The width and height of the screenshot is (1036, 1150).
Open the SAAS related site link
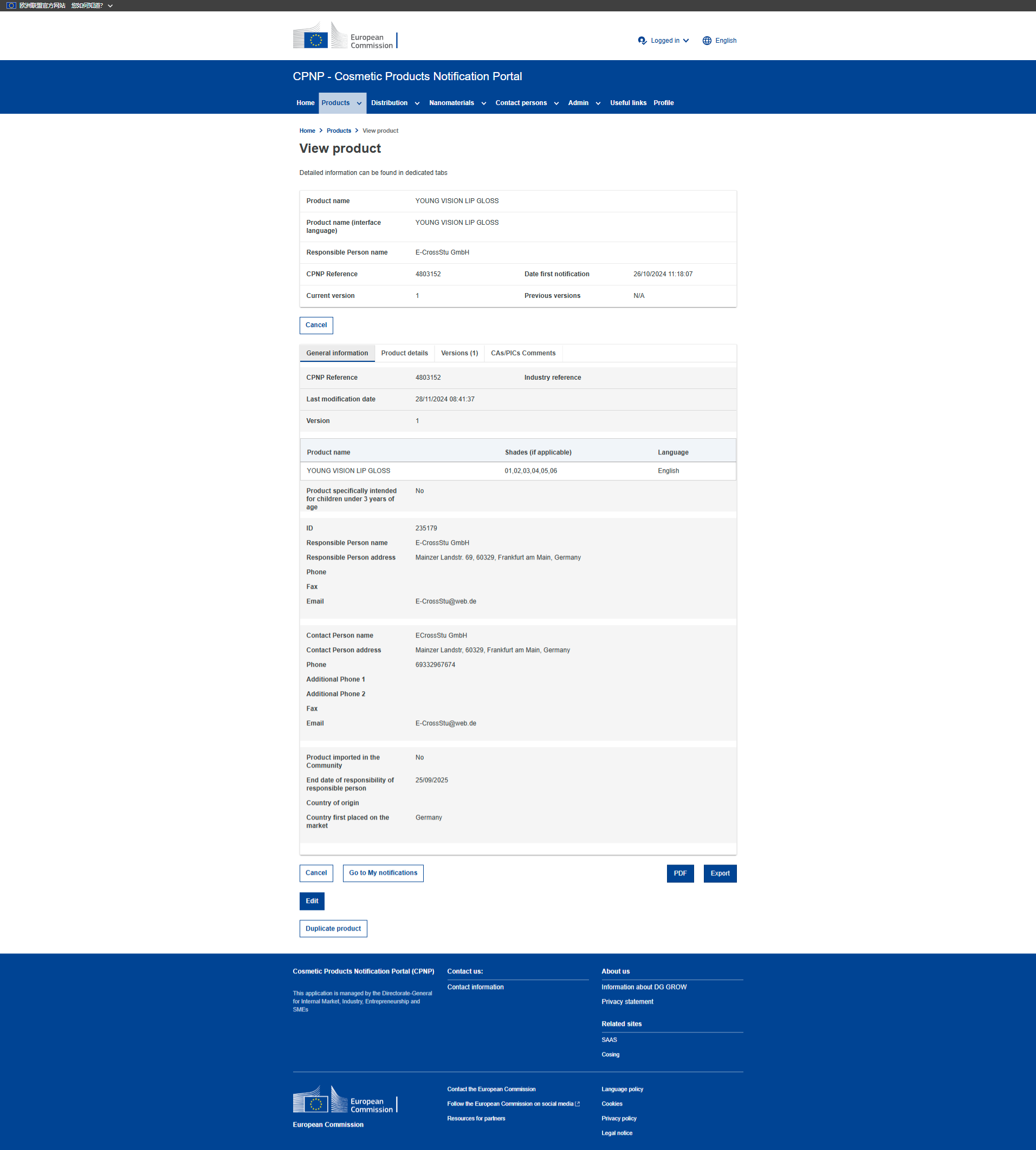tap(609, 1040)
